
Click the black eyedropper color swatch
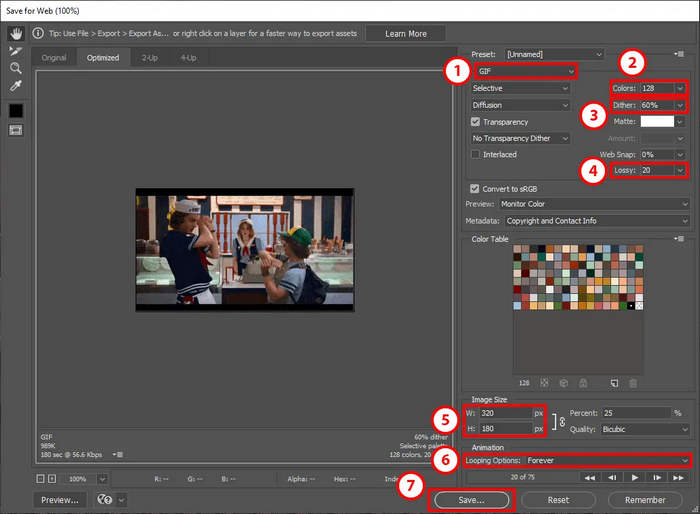[x=16, y=111]
